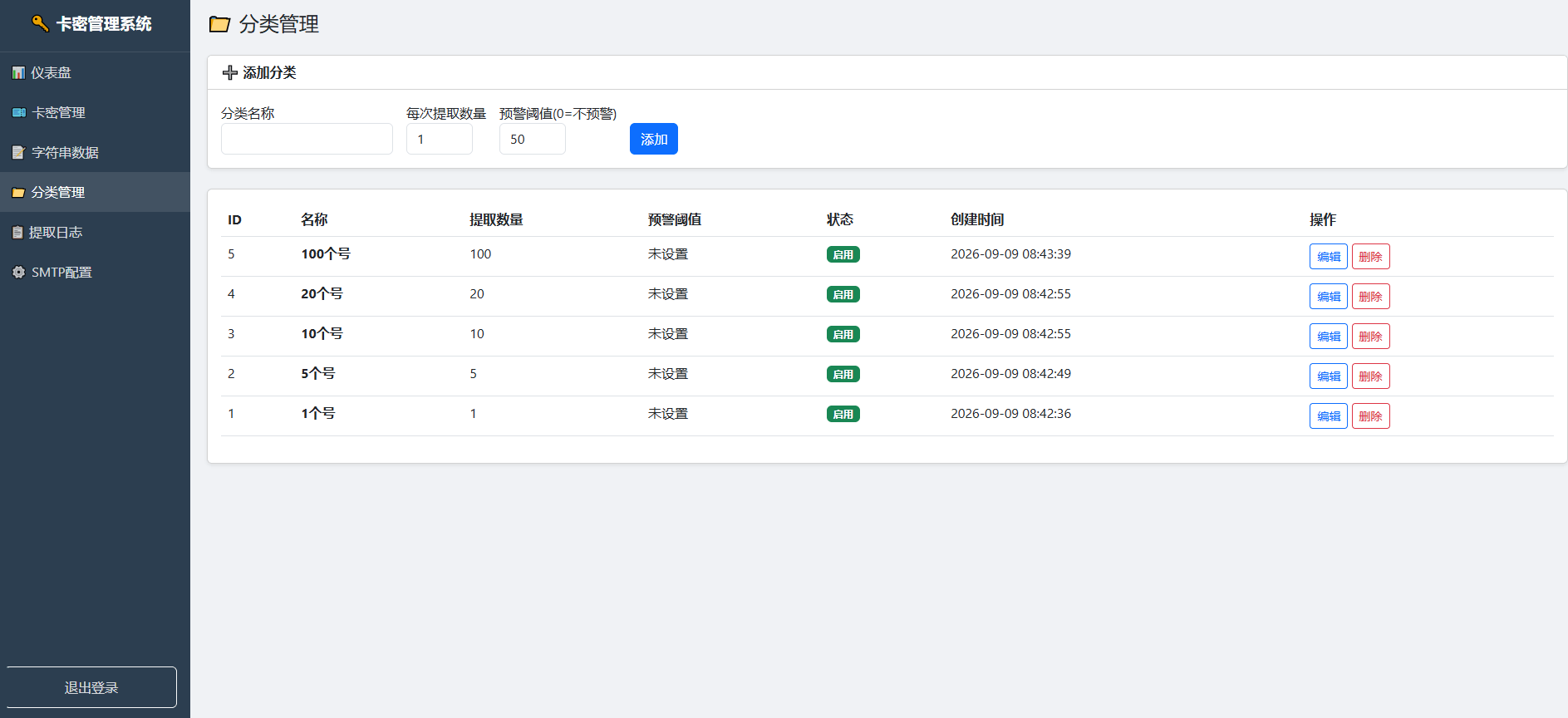Click the 创建时间 column header
Image resolution: width=1568 pixels, height=718 pixels.
pos(977,219)
